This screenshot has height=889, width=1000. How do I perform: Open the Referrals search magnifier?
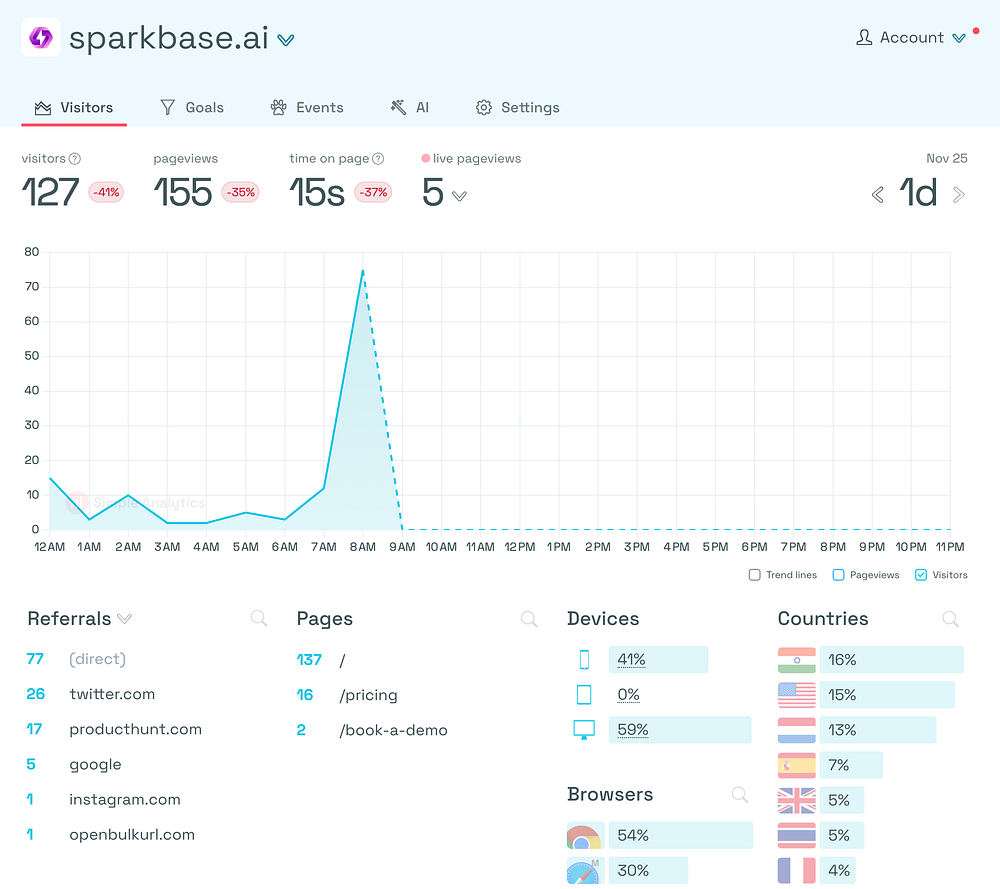[x=258, y=618]
